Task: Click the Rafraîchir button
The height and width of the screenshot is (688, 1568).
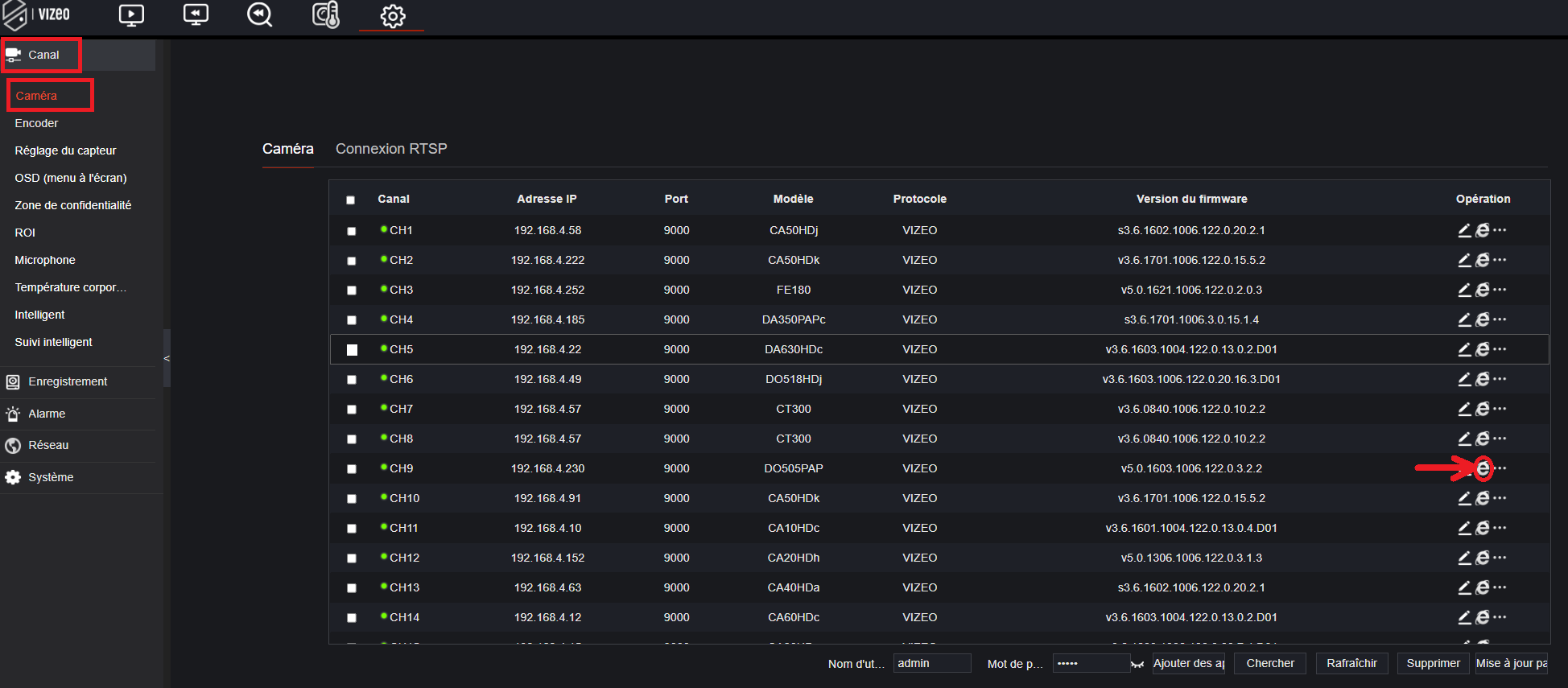Action: click(1351, 663)
